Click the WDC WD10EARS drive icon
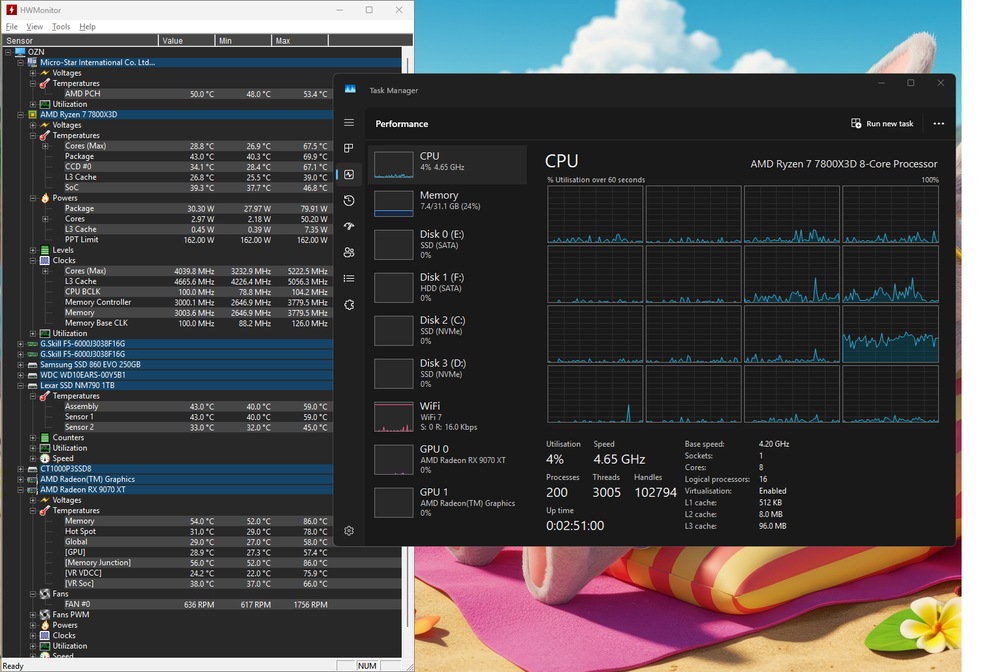 [33, 375]
